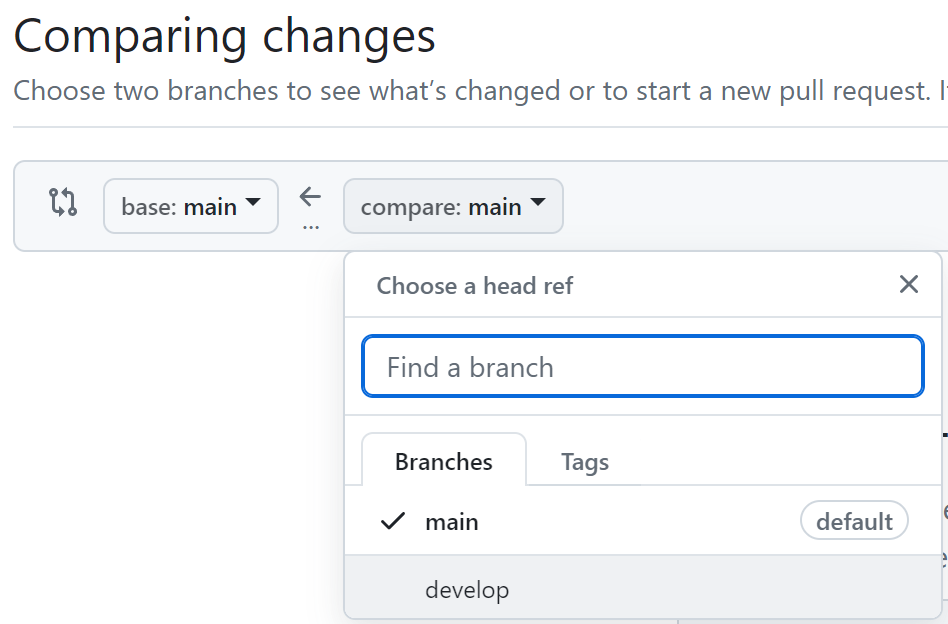This screenshot has width=948, height=624.
Task: Click the bold main text in base button
Action: [210, 207]
